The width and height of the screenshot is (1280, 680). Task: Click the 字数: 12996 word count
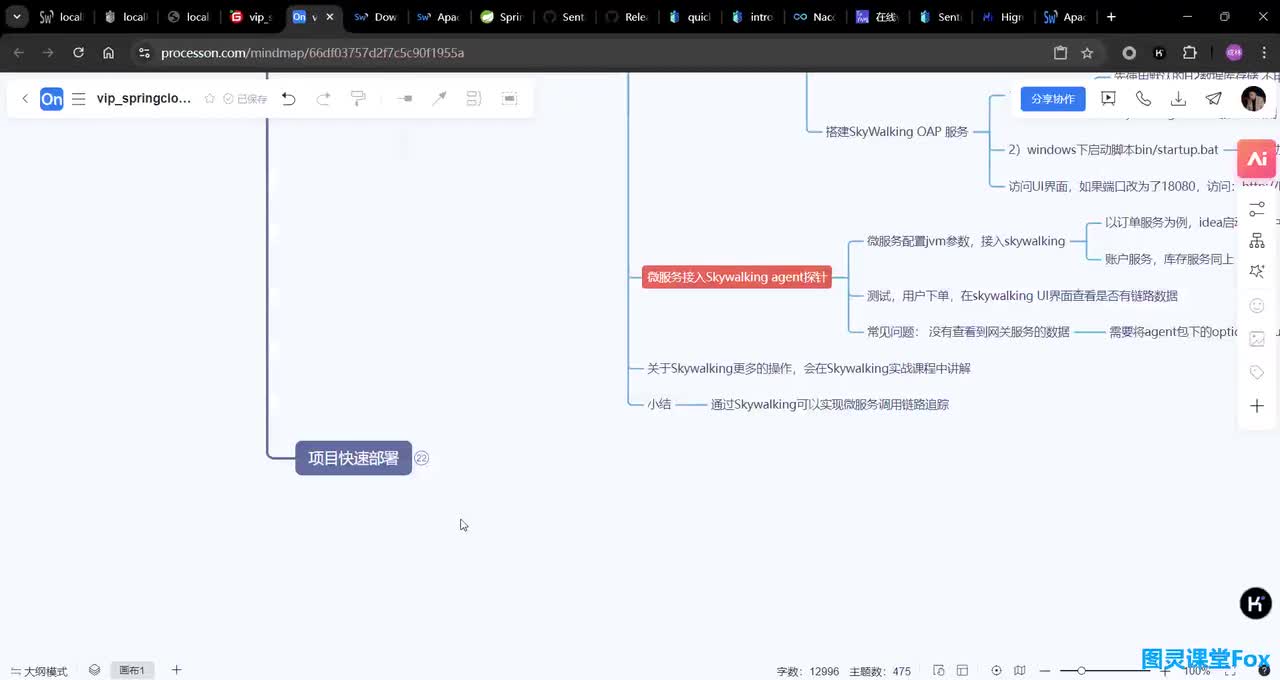coord(808,671)
